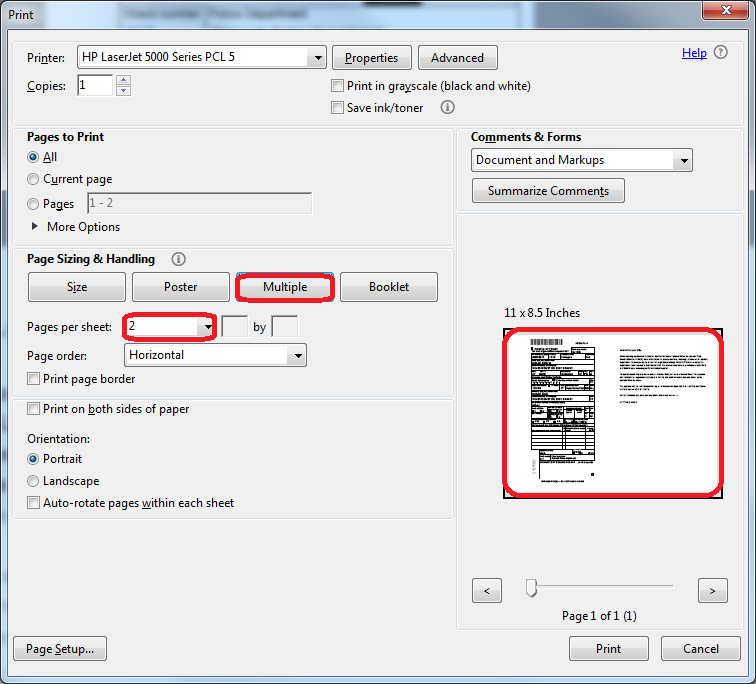Click the Save ink/toner info icon
756x684 pixels.
tap(448, 107)
